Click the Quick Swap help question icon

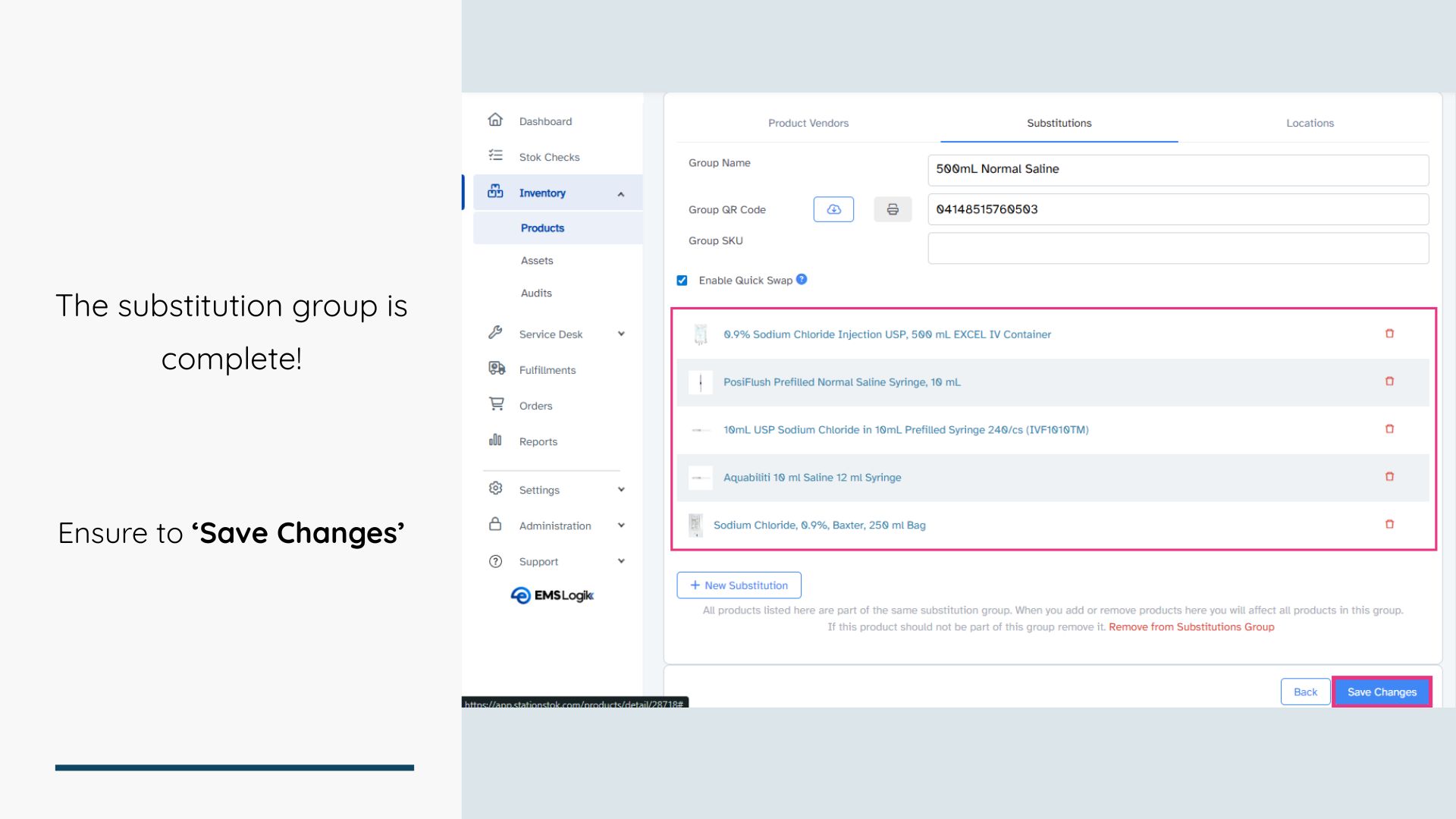802,279
